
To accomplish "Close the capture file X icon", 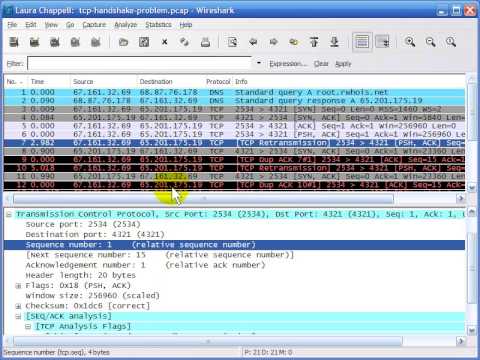I will pos(164,42).
